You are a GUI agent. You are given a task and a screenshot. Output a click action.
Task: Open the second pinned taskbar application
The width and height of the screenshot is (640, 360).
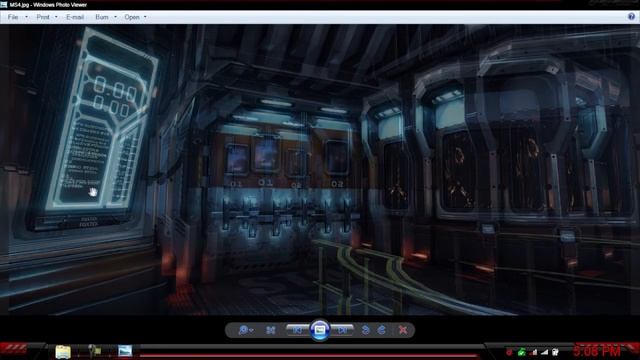pos(94,351)
